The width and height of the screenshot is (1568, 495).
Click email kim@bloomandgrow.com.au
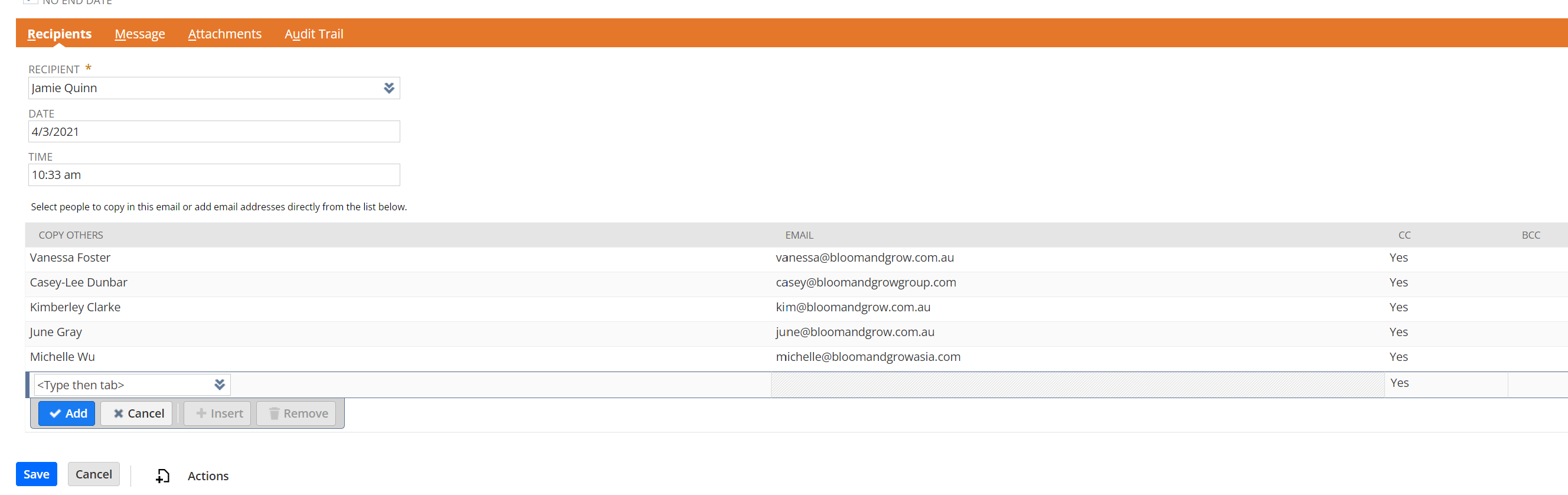(x=853, y=308)
